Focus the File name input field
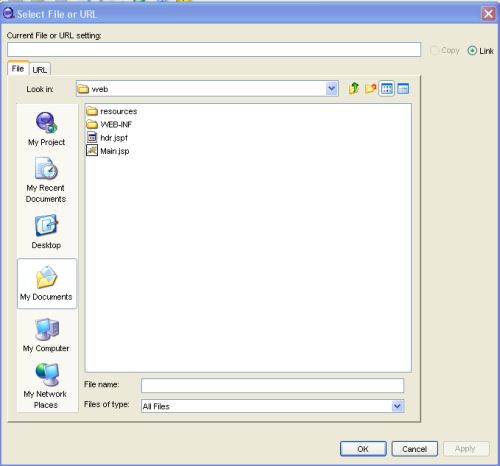Viewport: 500px width, 466px height. click(x=272, y=386)
